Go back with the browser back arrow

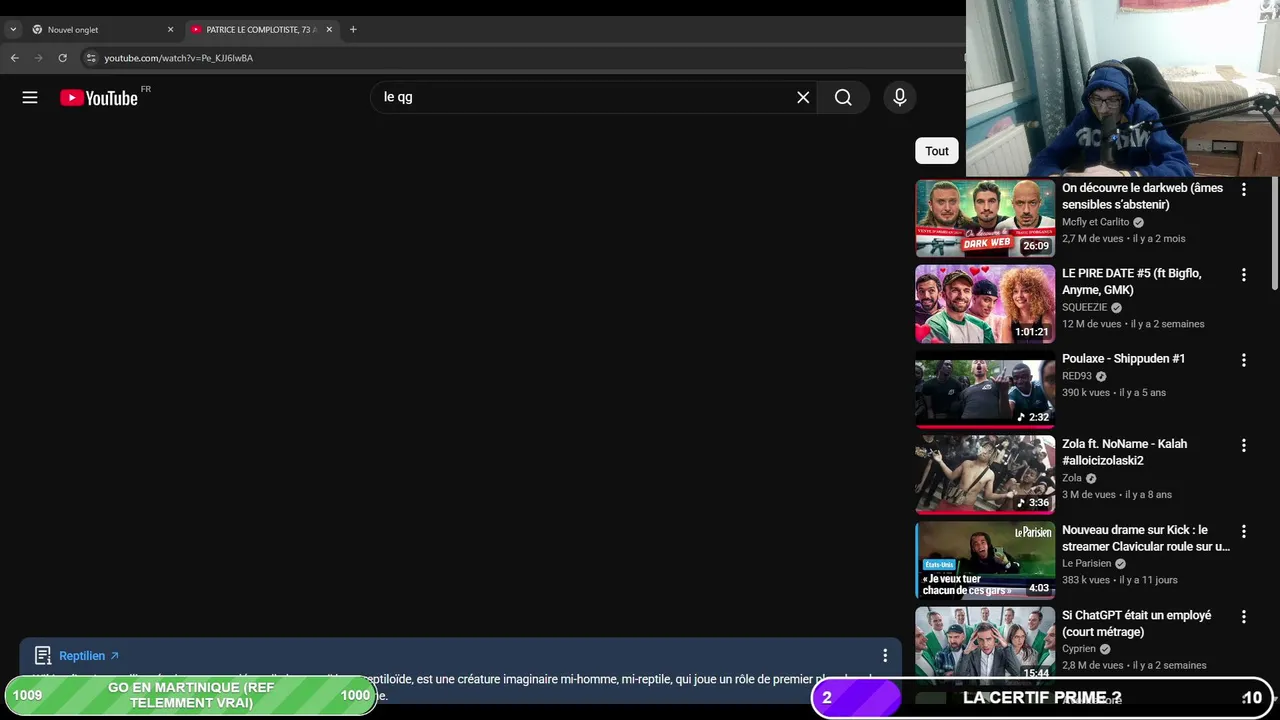pyautogui.click(x=14, y=58)
